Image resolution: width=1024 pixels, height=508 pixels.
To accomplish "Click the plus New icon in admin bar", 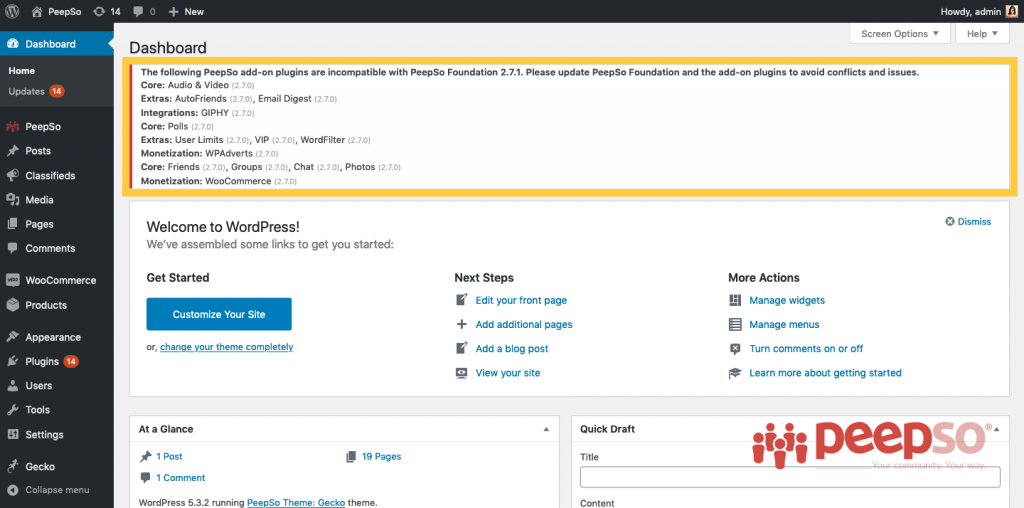I will point(173,11).
